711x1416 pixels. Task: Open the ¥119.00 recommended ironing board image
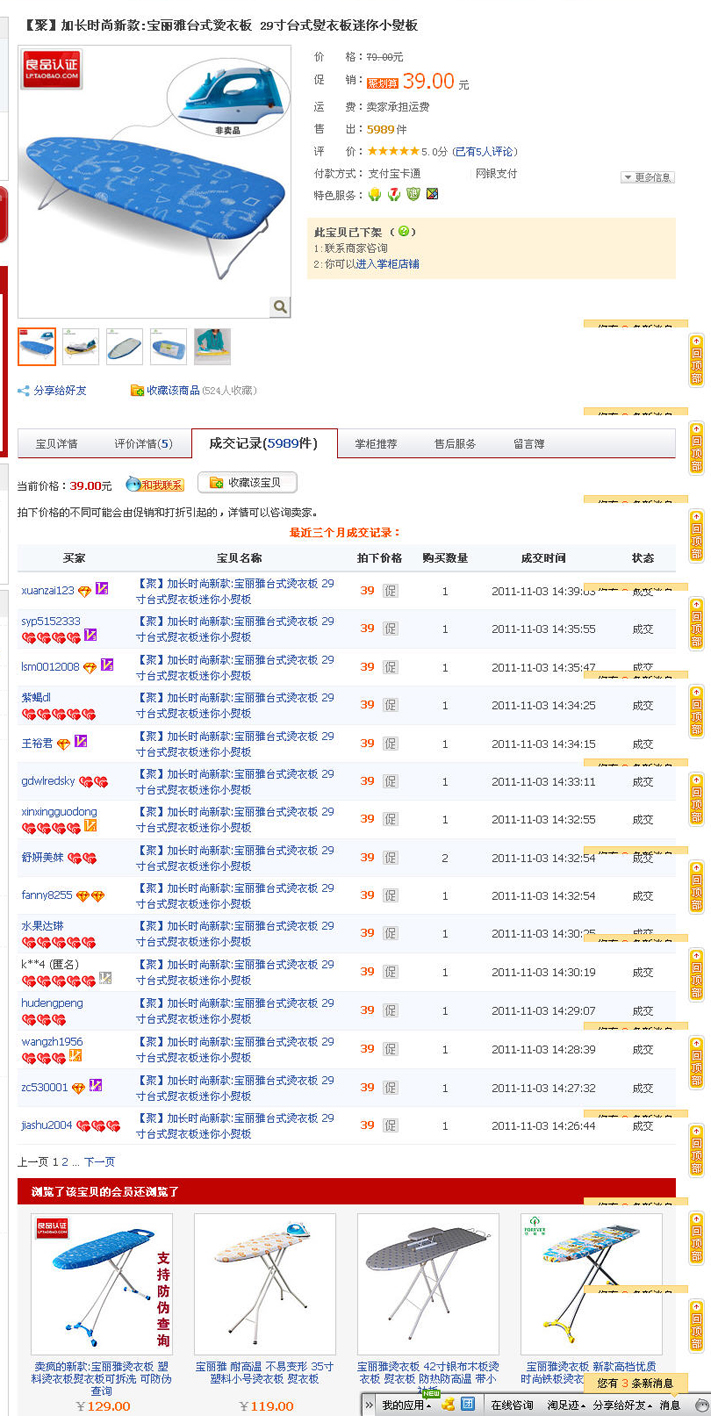tap(265, 1284)
